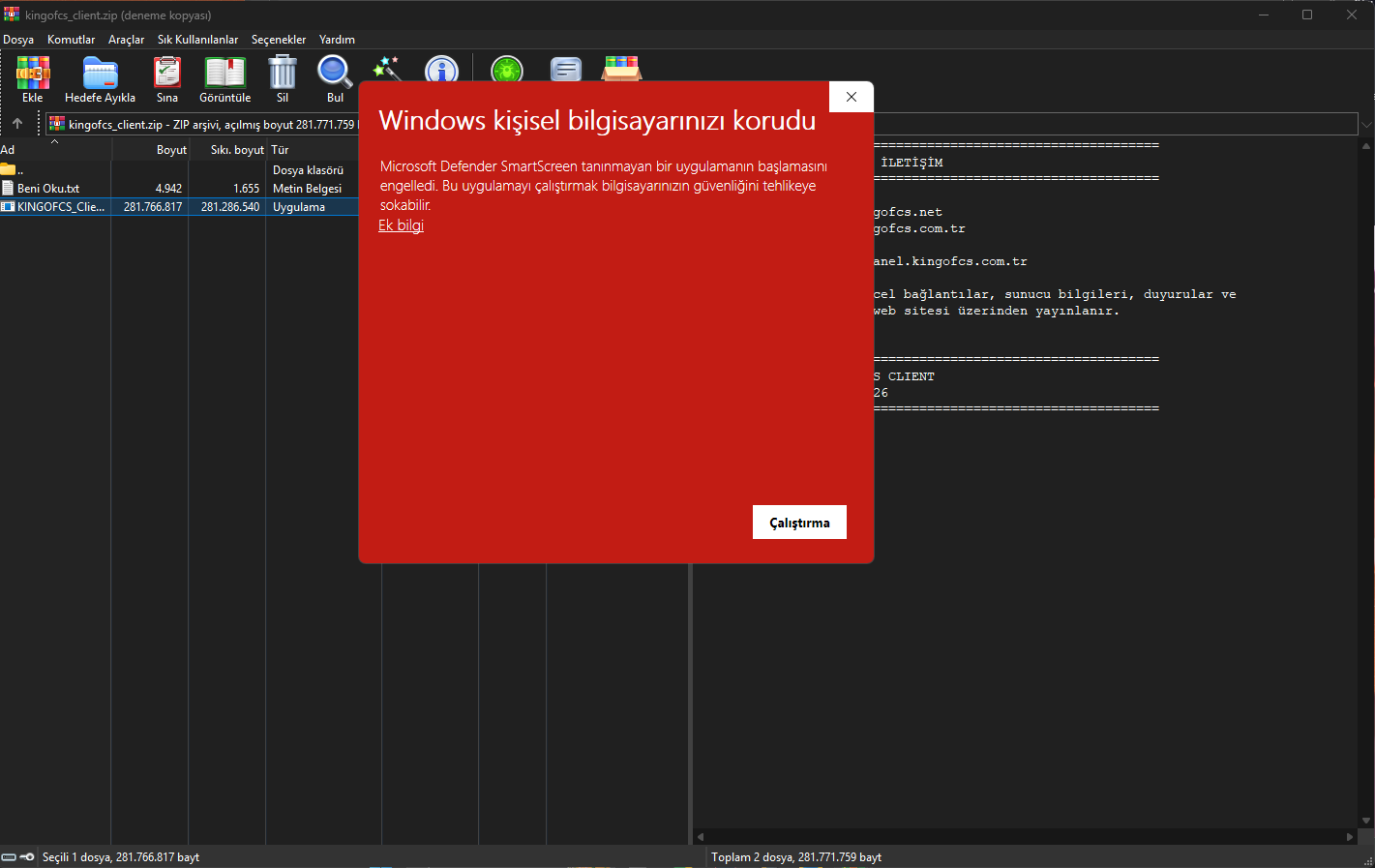Screen dimensions: 1375x868
Task: Click the Sil trash can icon
Action: pos(283,73)
